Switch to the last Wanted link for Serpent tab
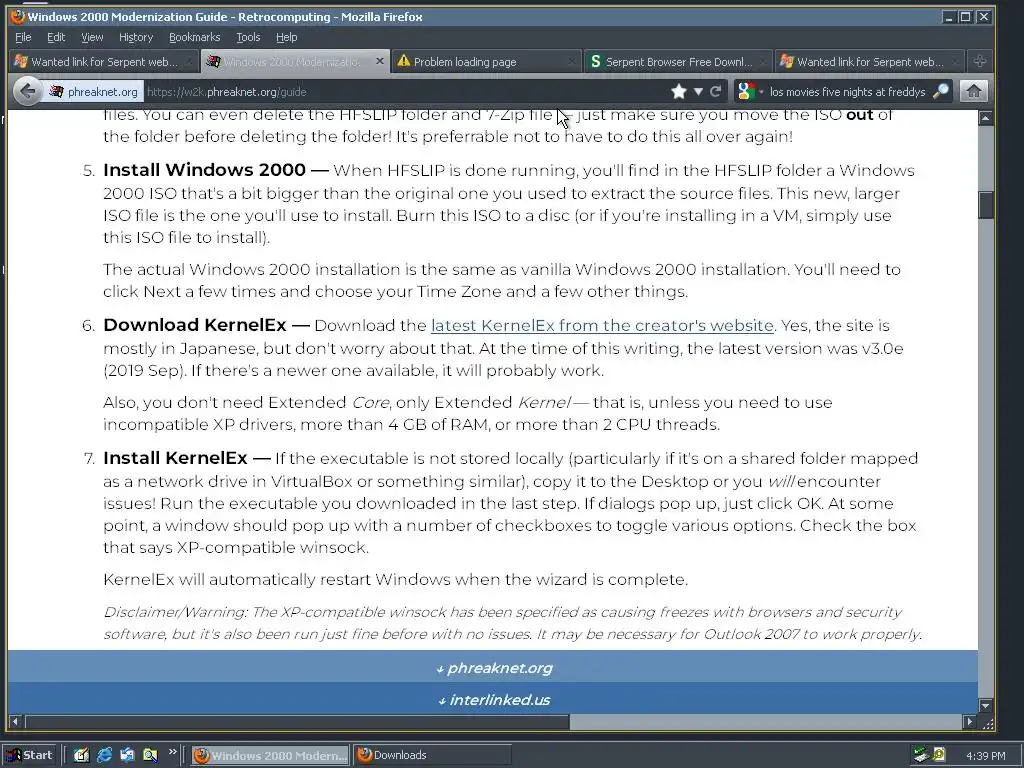 870,61
